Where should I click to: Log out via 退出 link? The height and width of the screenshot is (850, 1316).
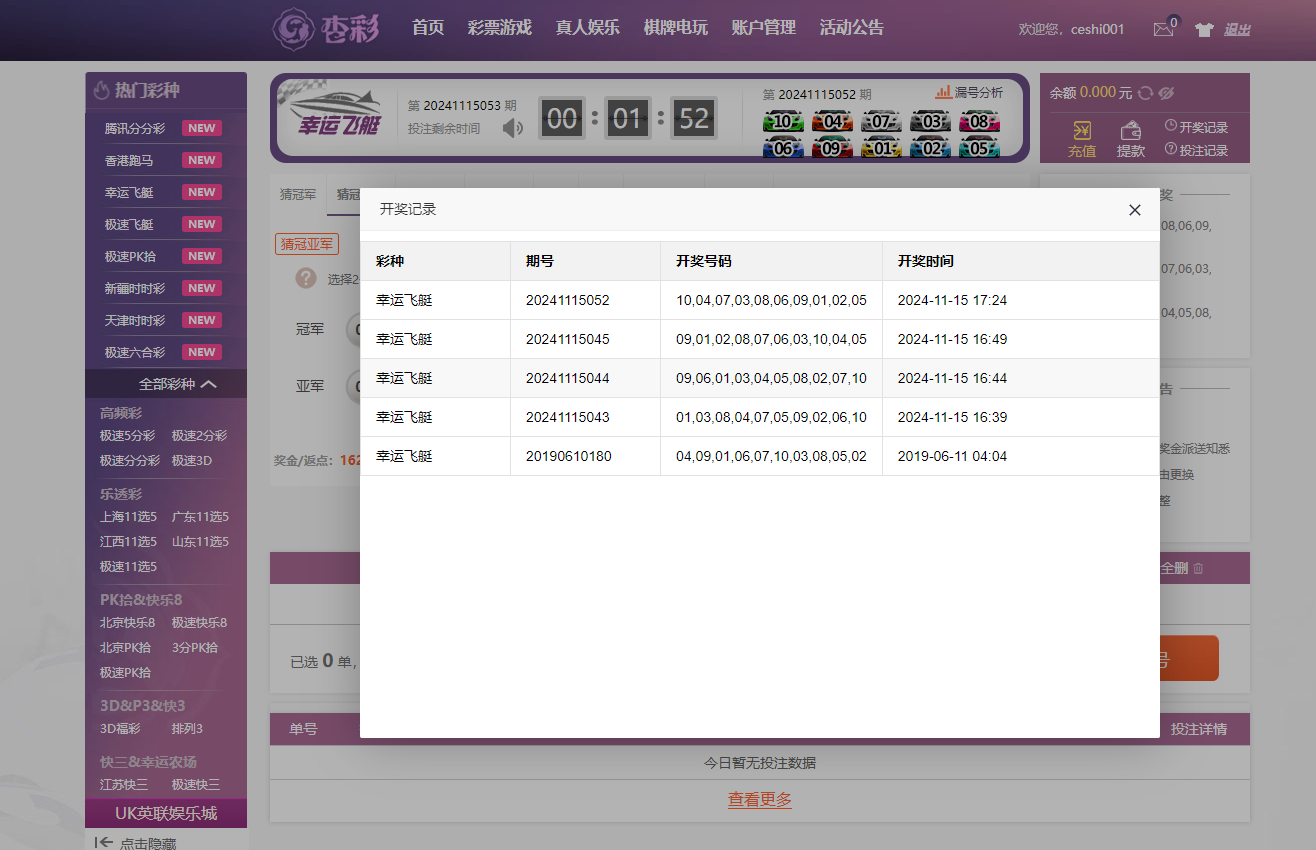pyautogui.click(x=1237, y=30)
